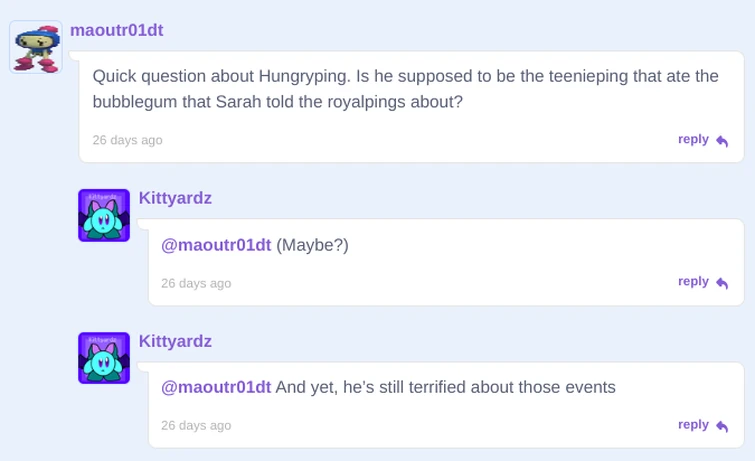The image size is (755, 461).
Task: Click the reply arrow icon on maoutr01dt's comment
Action: tap(722, 141)
